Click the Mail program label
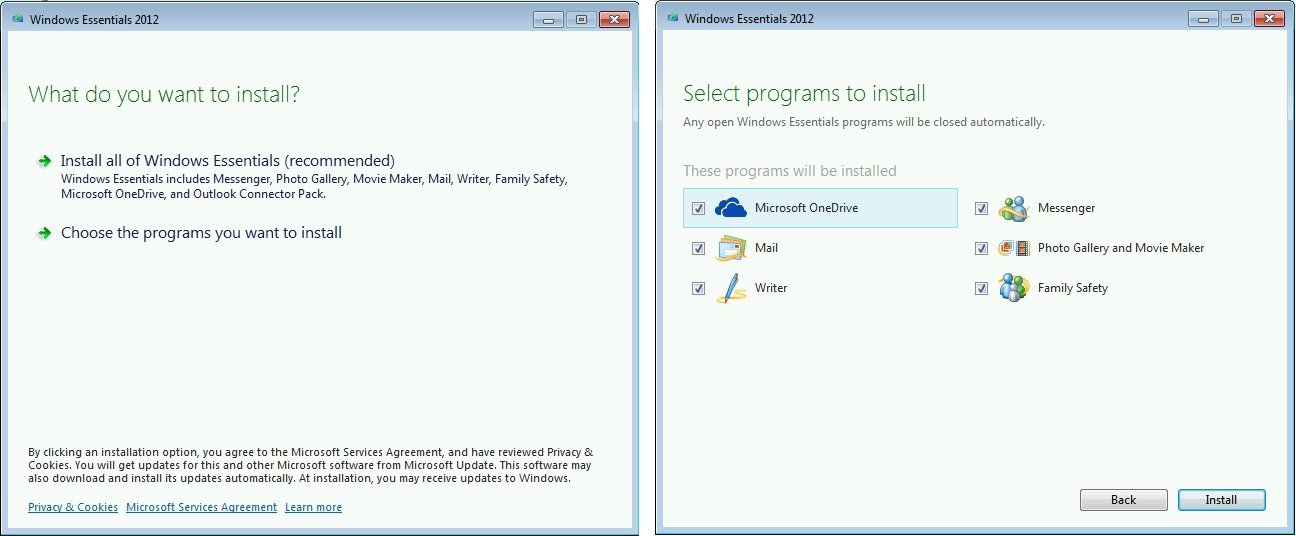1296x536 pixels. (x=766, y=248)
